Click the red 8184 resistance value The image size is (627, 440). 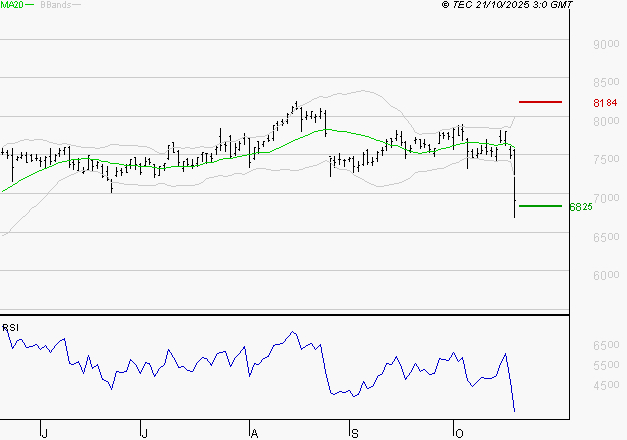(x=605, y=103)
